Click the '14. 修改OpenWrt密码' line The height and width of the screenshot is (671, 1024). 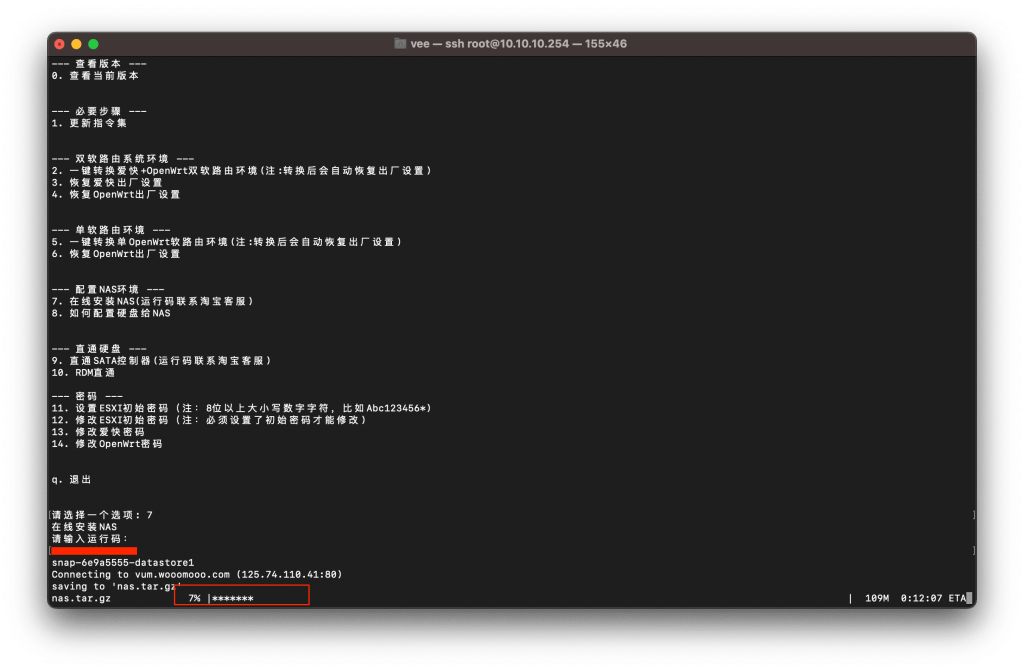[x=107, y=443]
